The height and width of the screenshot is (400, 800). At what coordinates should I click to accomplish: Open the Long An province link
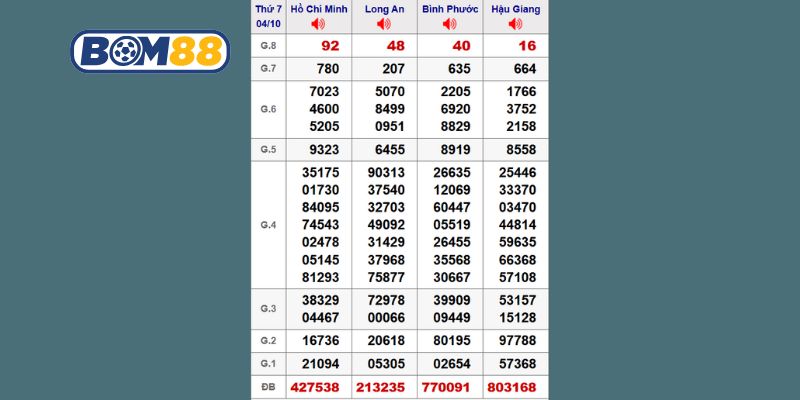[383, 8]
